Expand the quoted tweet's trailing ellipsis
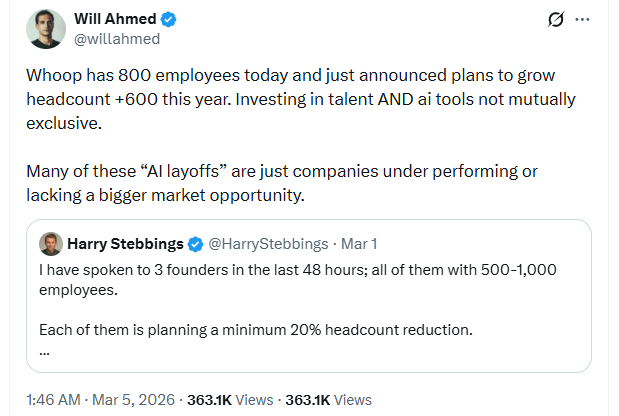The image size is (619, 416). pos(44,350)
